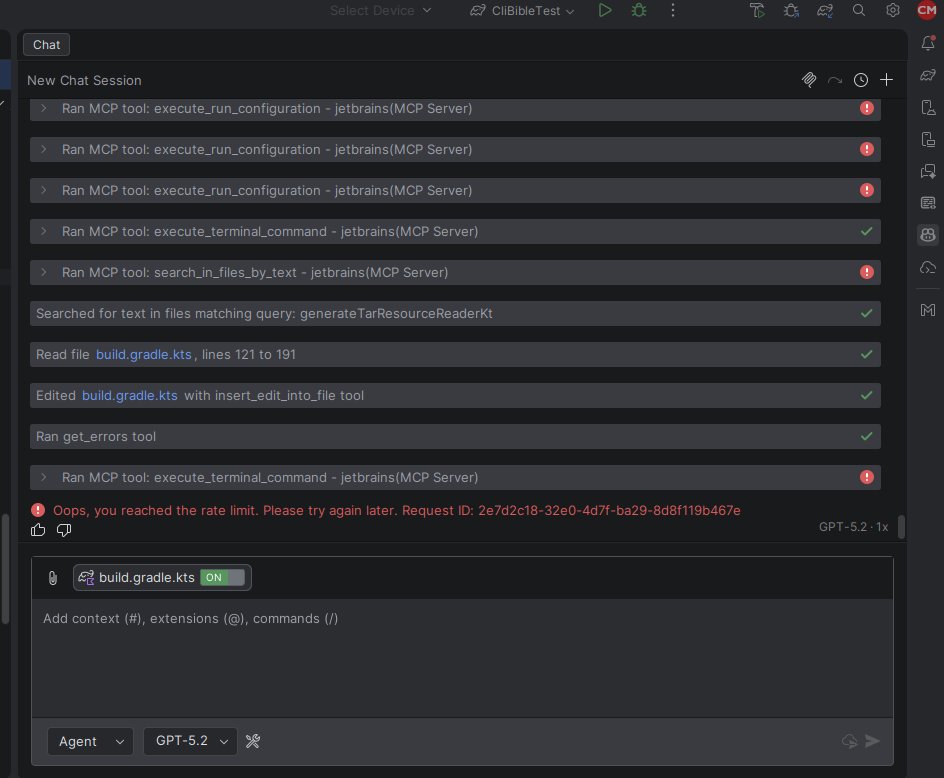Image resolution: width=944 pixels, height=778 pixels.
Task: Show chat history via the clock icon
Action: click(861, 80)
